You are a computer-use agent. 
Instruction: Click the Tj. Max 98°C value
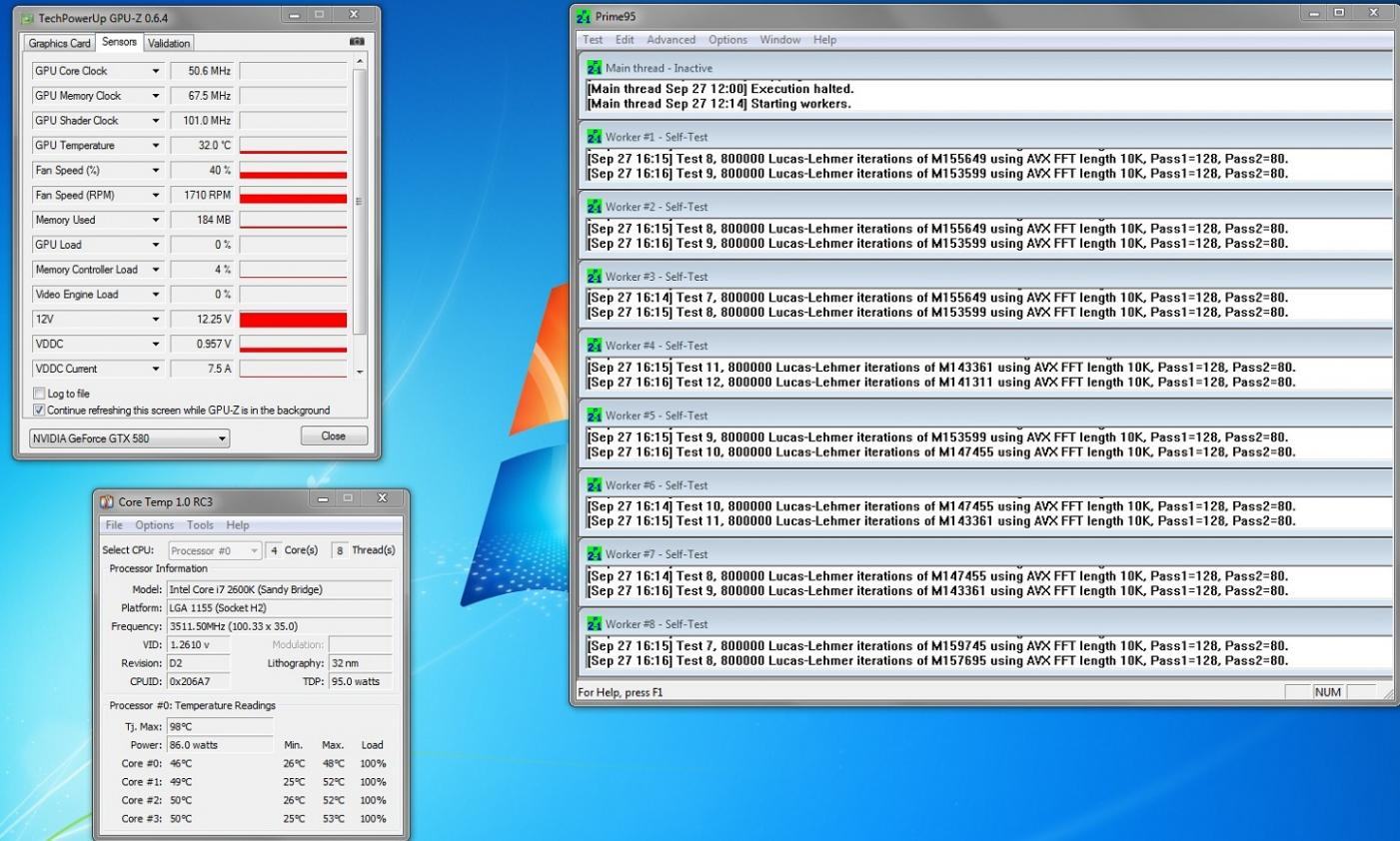(220, 727)
